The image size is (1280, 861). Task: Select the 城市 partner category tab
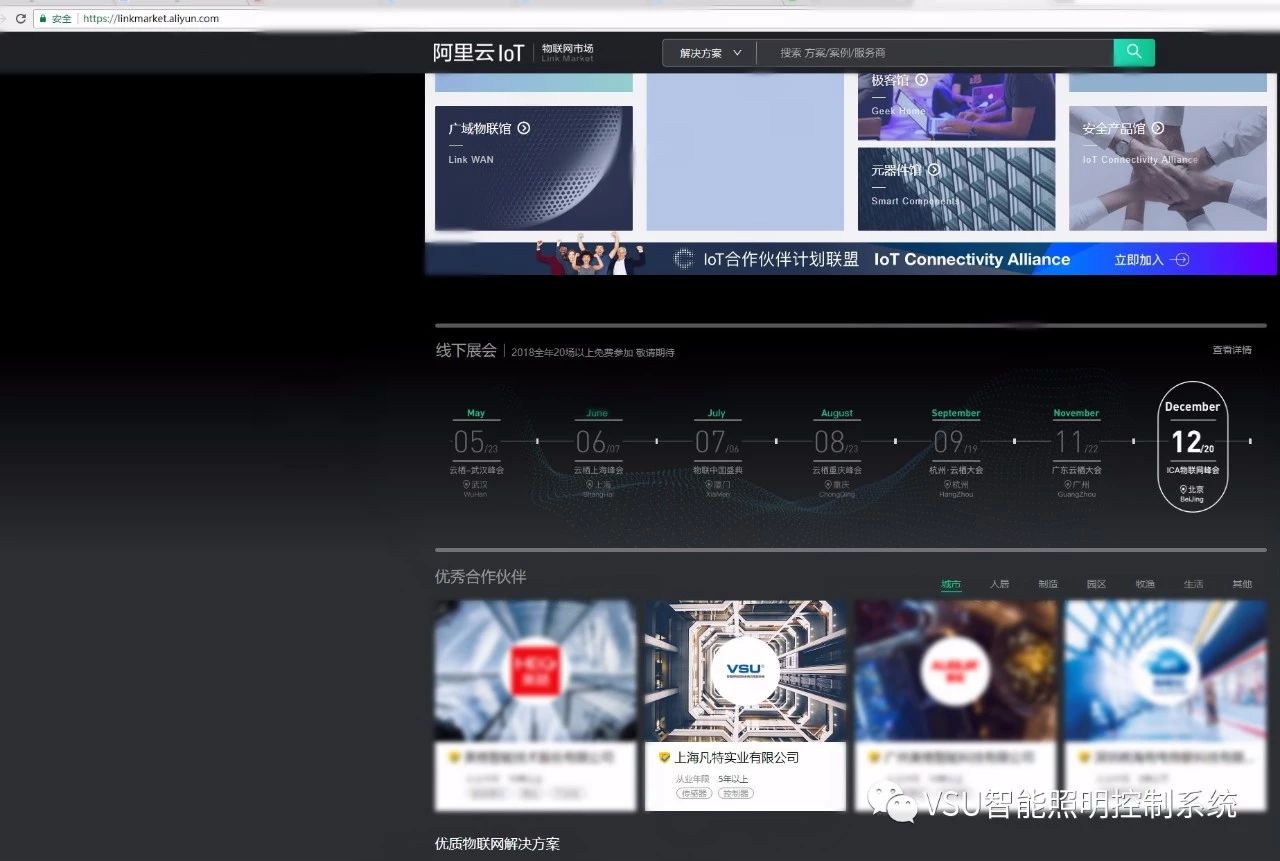coord(951,584)
